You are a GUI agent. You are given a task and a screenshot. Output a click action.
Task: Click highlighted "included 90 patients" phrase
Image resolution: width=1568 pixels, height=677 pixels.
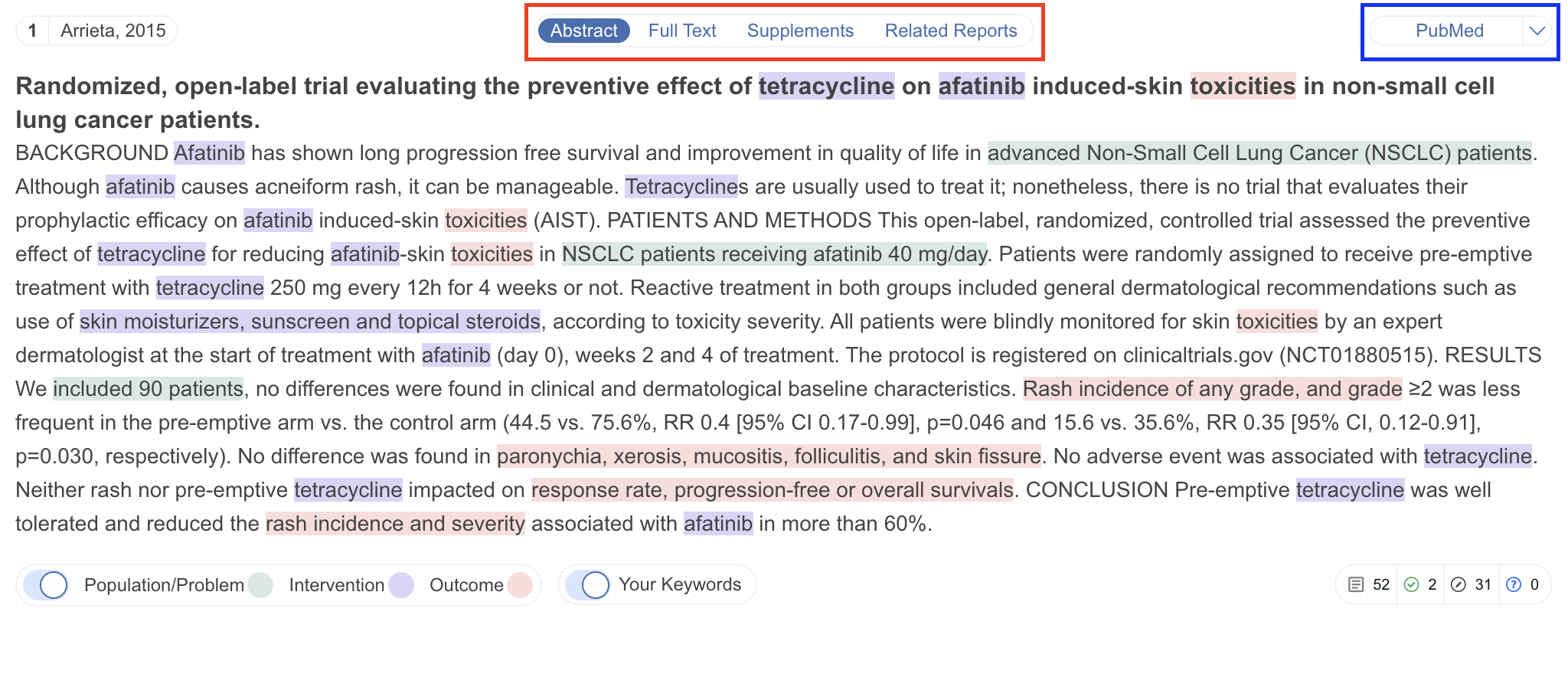pyautogui.click(x=148, y=389)
